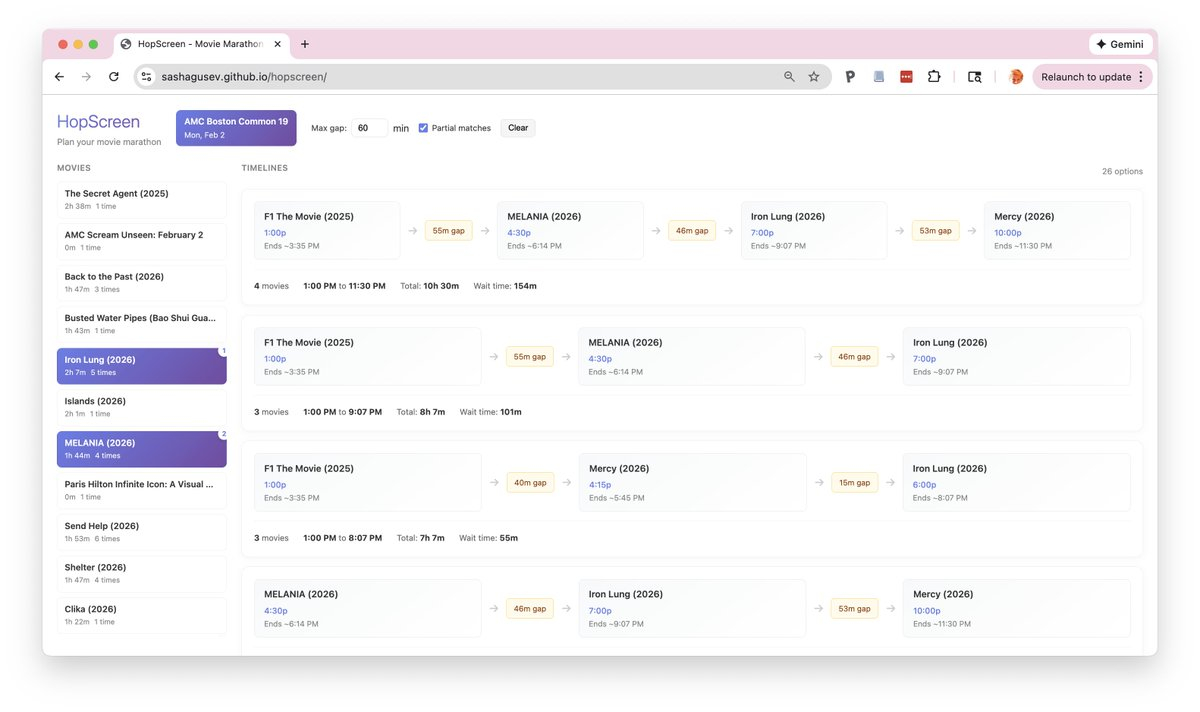Screen dimensions: 1200x712
Task: Click the profile avatar in toolbar
Action: [1016, 77]
